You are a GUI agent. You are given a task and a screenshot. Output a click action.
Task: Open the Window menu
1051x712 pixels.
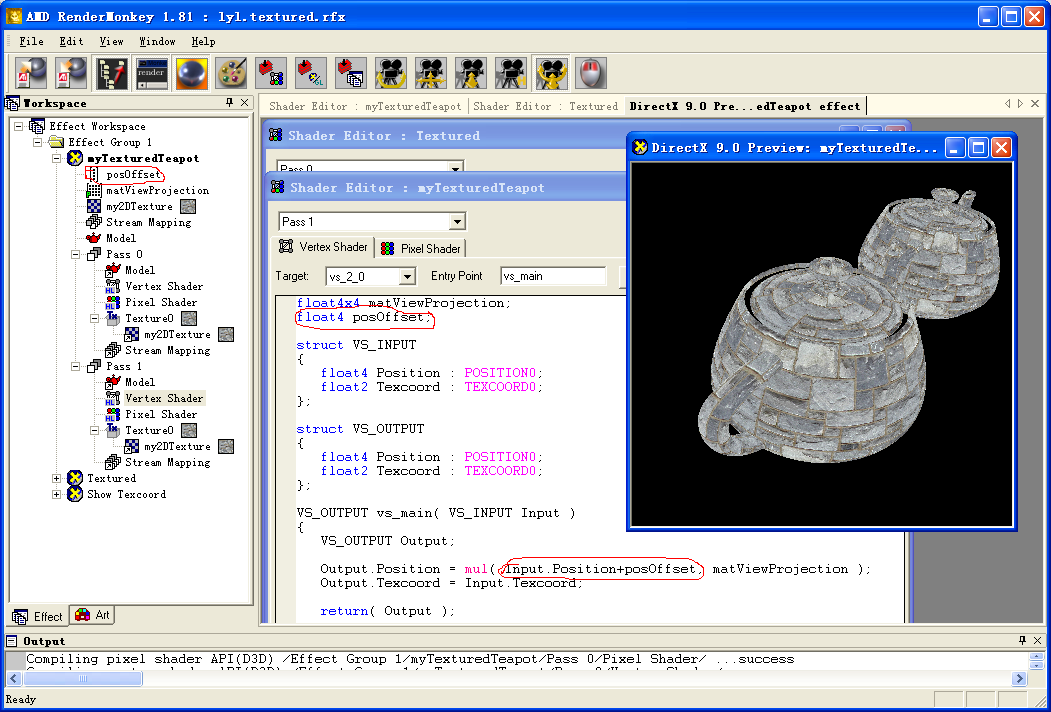(x=157, y=42)
